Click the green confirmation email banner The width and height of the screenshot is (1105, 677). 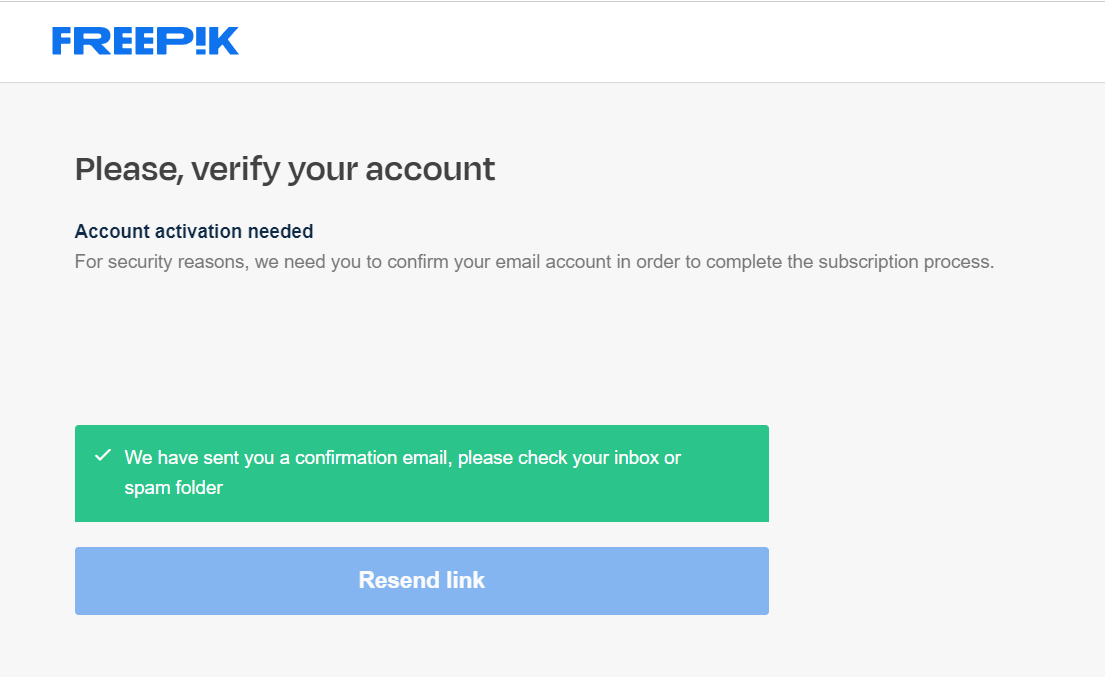pyautogui.click(x=421, y=473)
